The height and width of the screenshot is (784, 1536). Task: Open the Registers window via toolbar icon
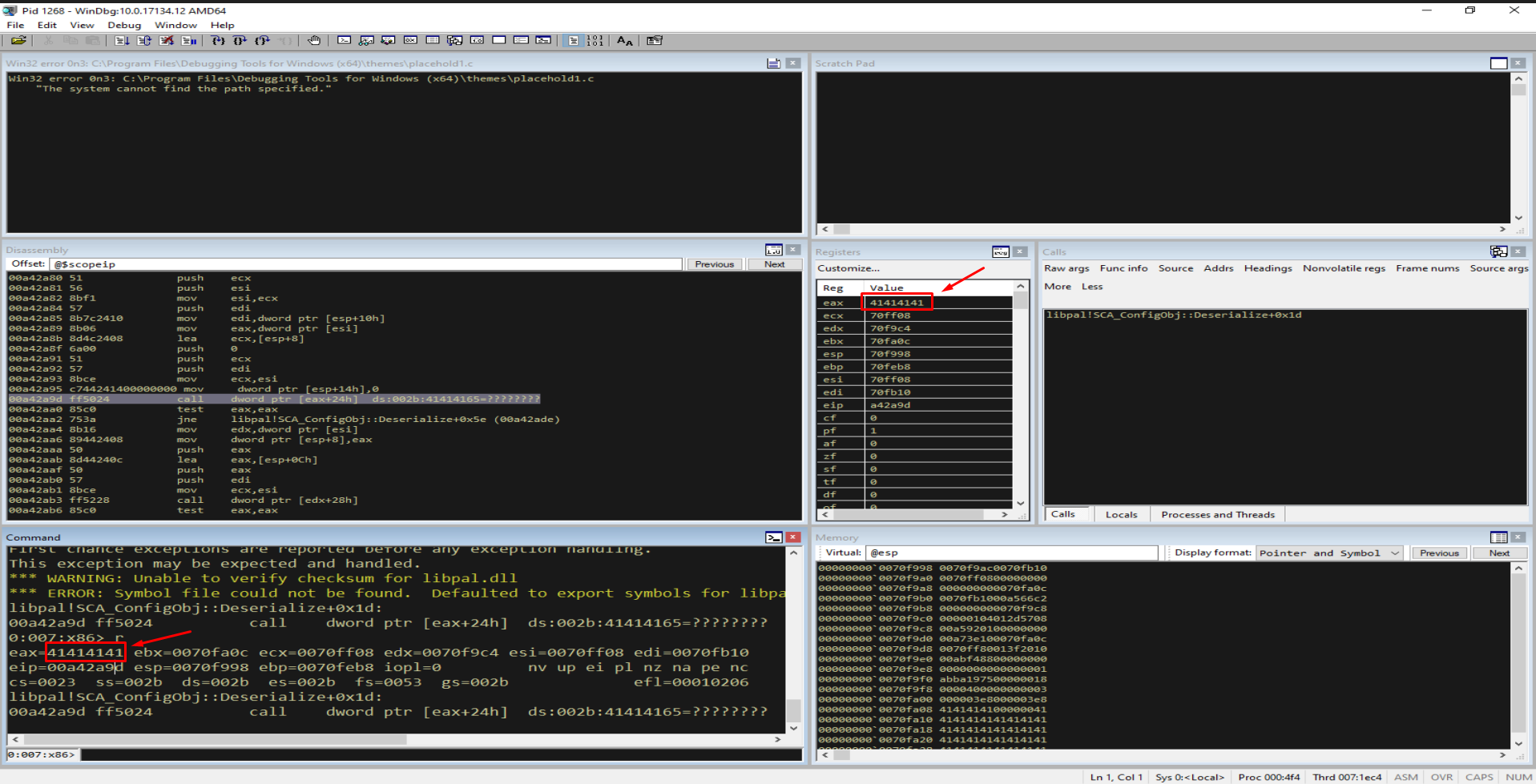tap(410, 40)
